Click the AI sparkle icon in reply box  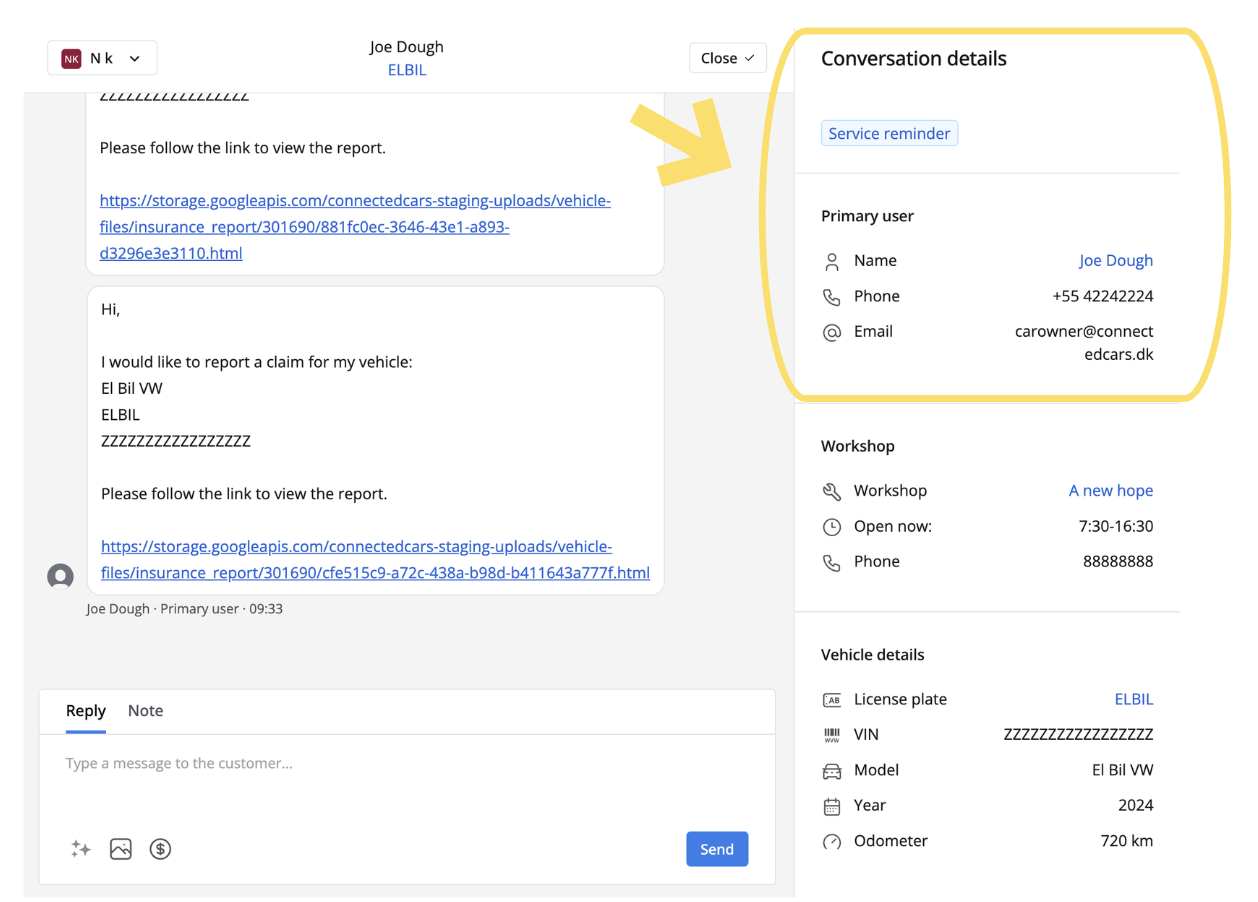pos(81,849)
